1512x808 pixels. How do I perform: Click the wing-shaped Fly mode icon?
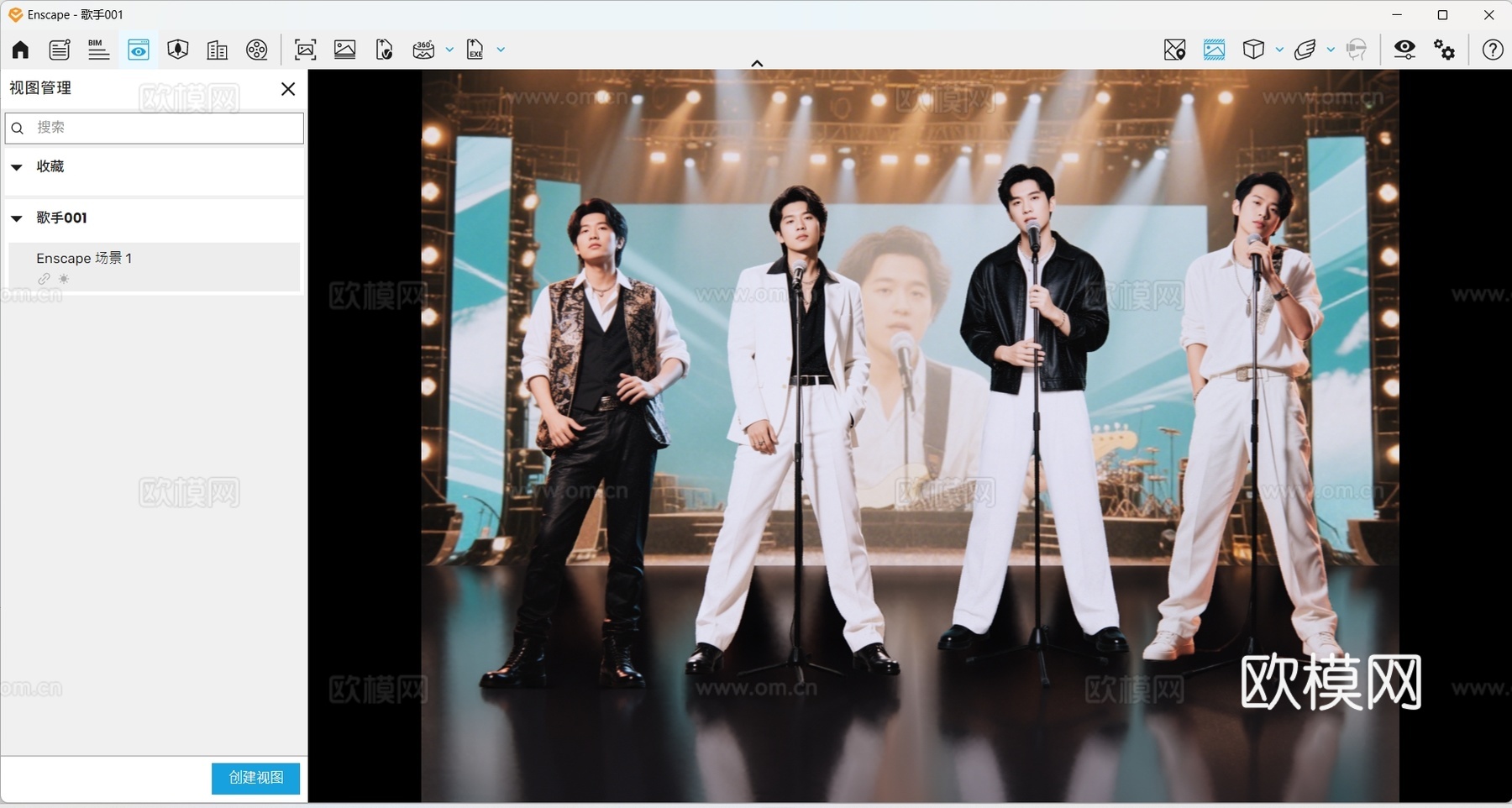click(x=1305, y=50)
